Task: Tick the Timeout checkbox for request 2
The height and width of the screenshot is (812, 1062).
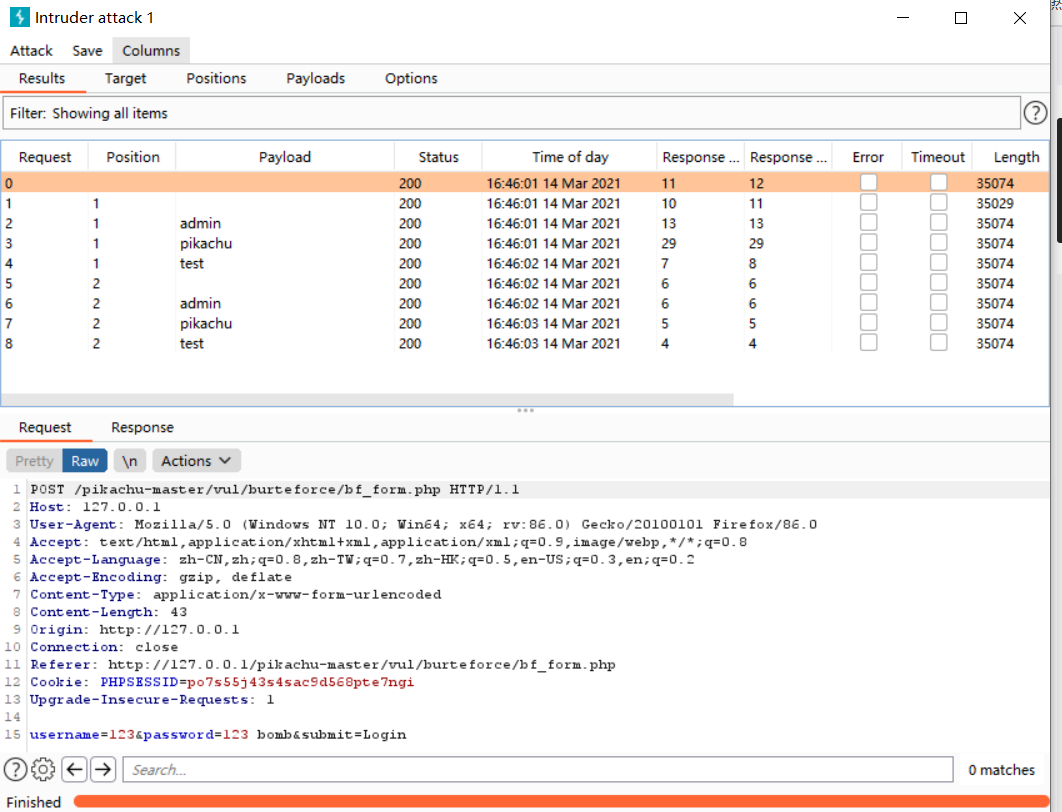Action: [938, 223]
